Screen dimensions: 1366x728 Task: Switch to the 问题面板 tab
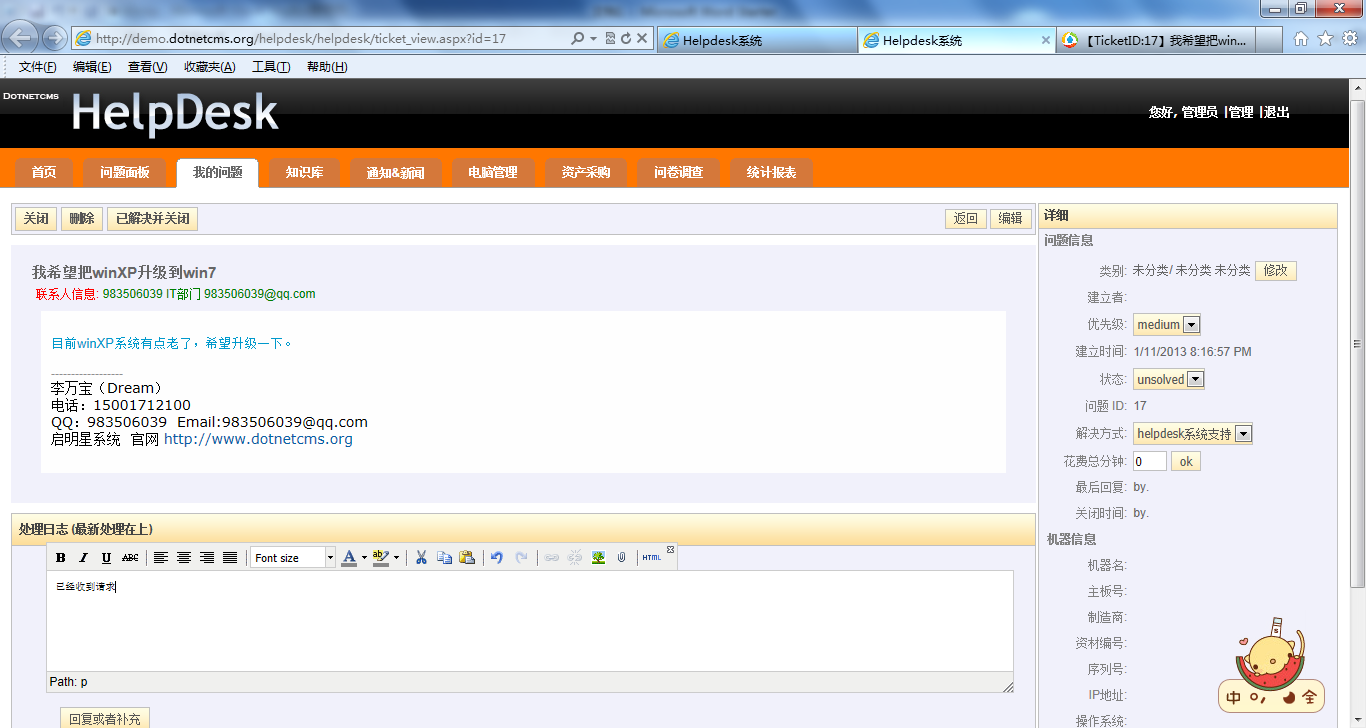125,173
